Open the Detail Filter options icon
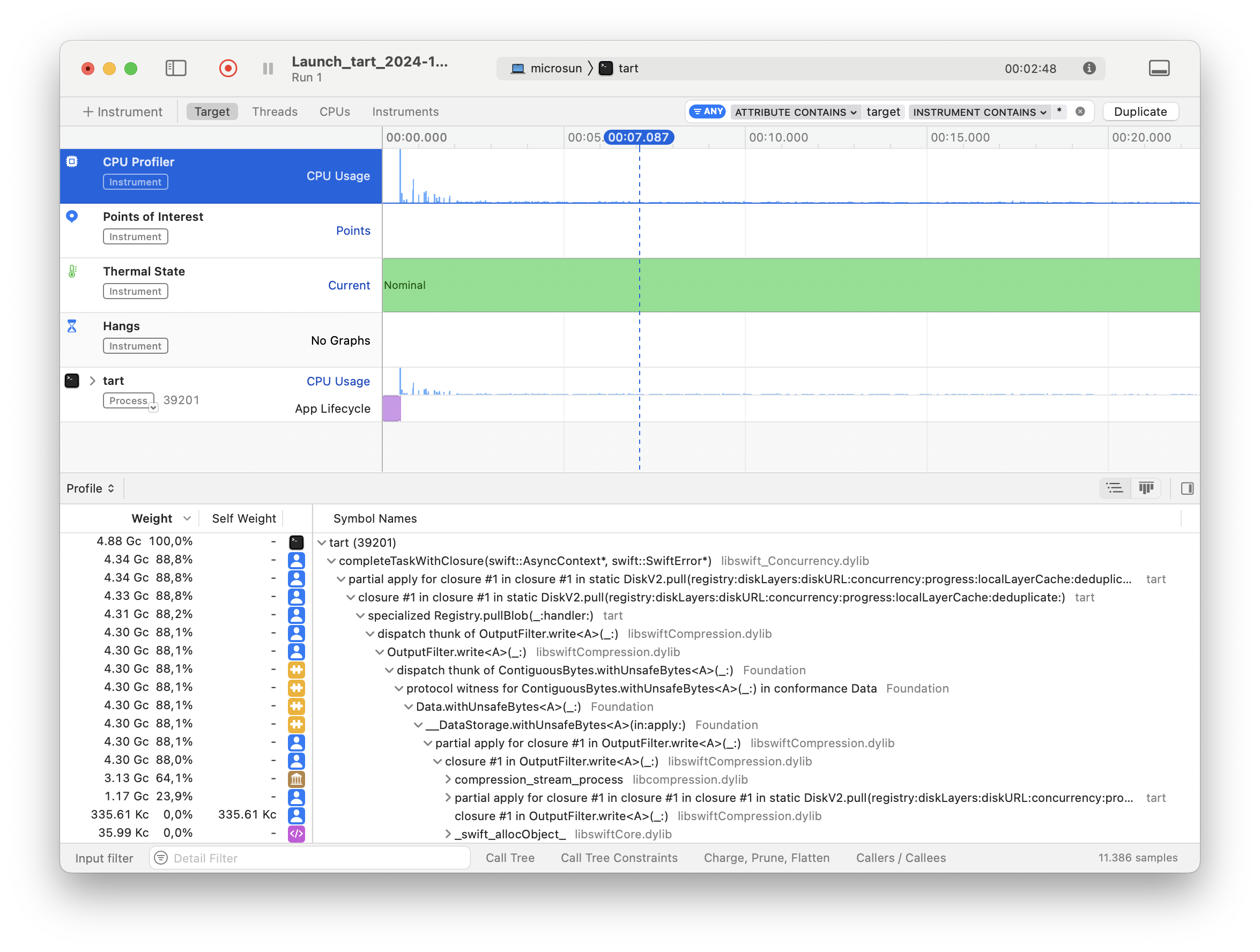This screenshot has width=1260, height=952. (x=161, y=858)
